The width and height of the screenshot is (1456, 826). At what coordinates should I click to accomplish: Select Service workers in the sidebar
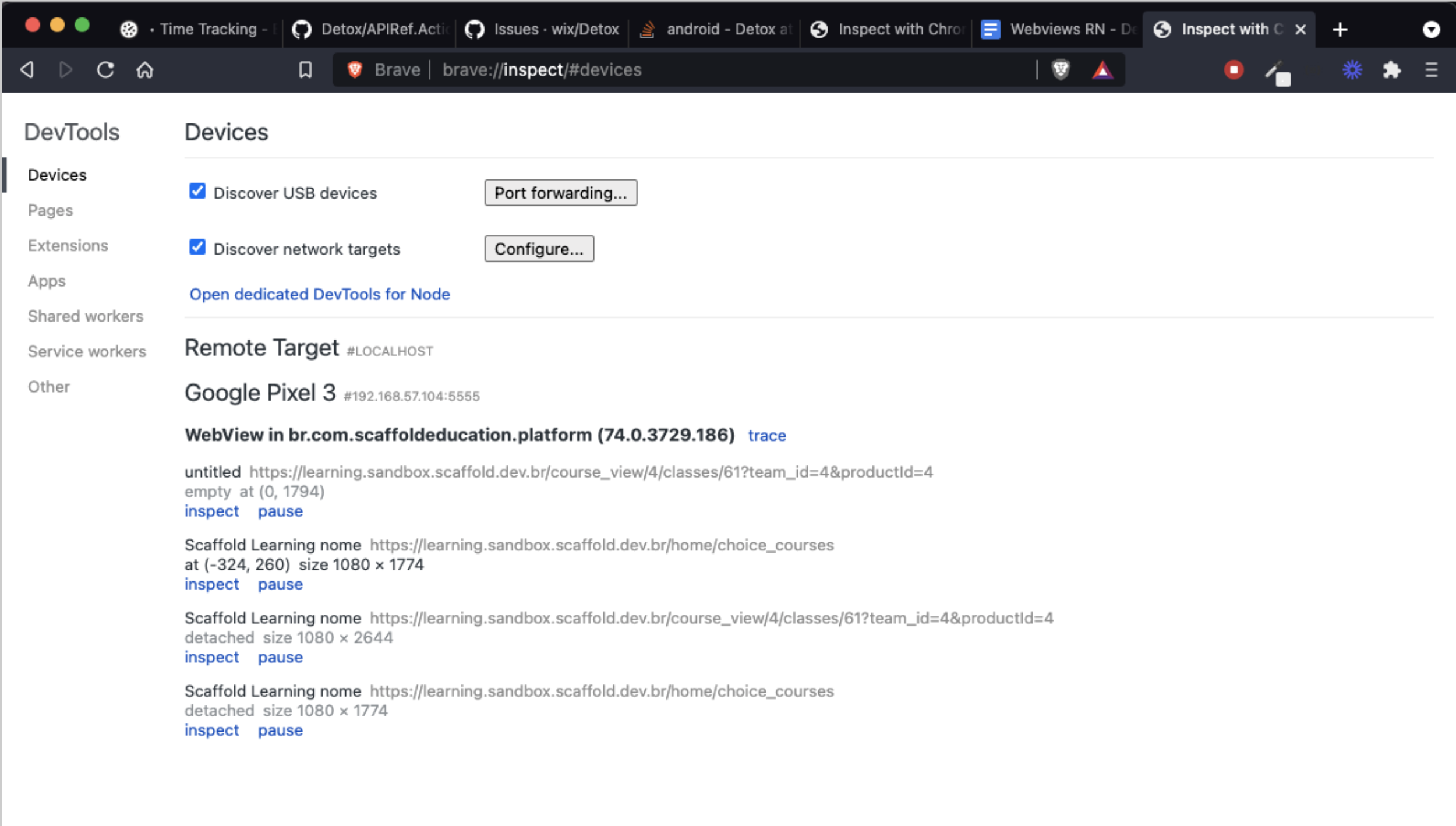click(87, 352)
